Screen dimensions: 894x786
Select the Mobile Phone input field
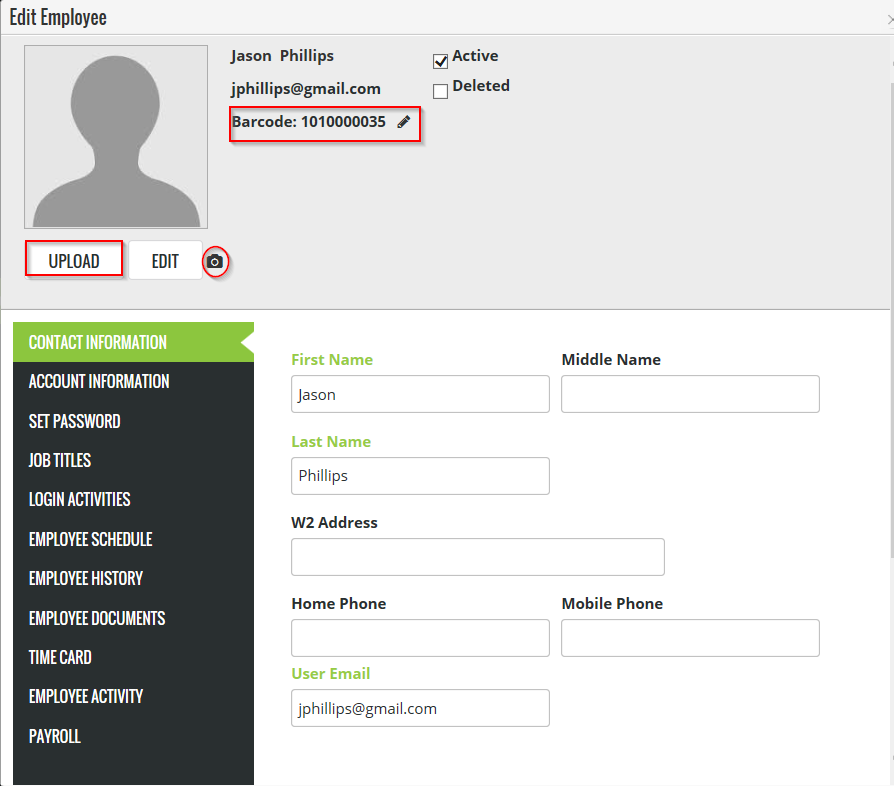690,638
